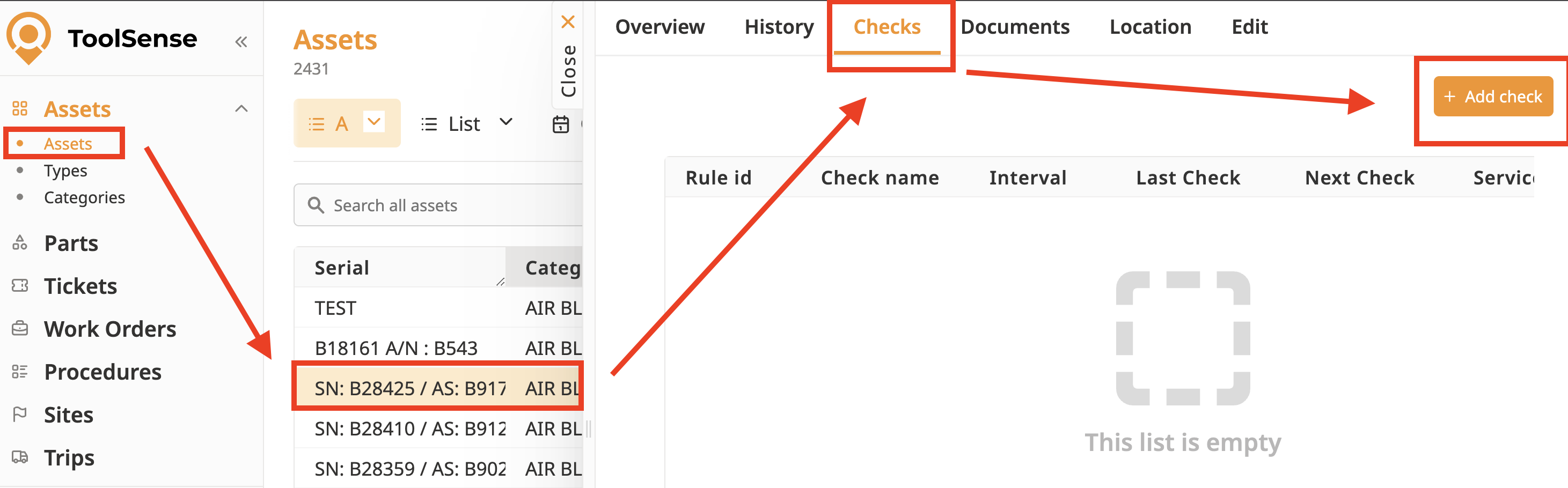Image resolution: width=1568 pixels, height=488 pixels.
Task: Select asset row SN: B28425 / AS: B917
Action: click(x=438, y=388)
